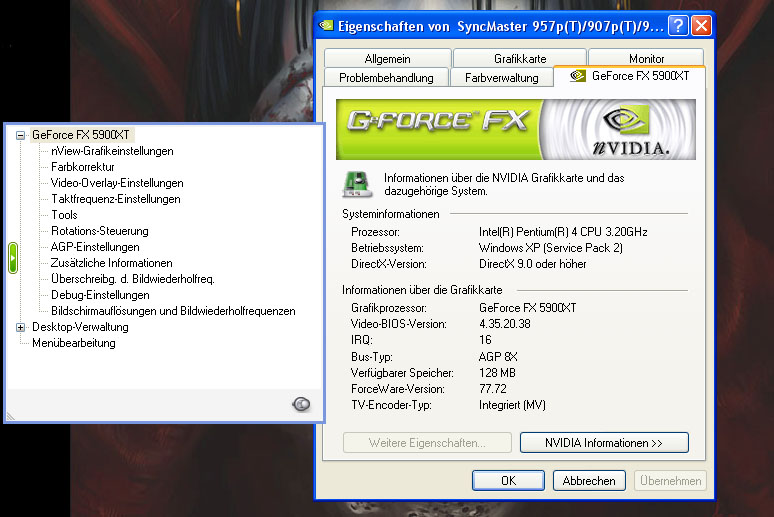774x517 pixels.
Task: Click the IRQ value 16
Action: click(x=485, y=340)
